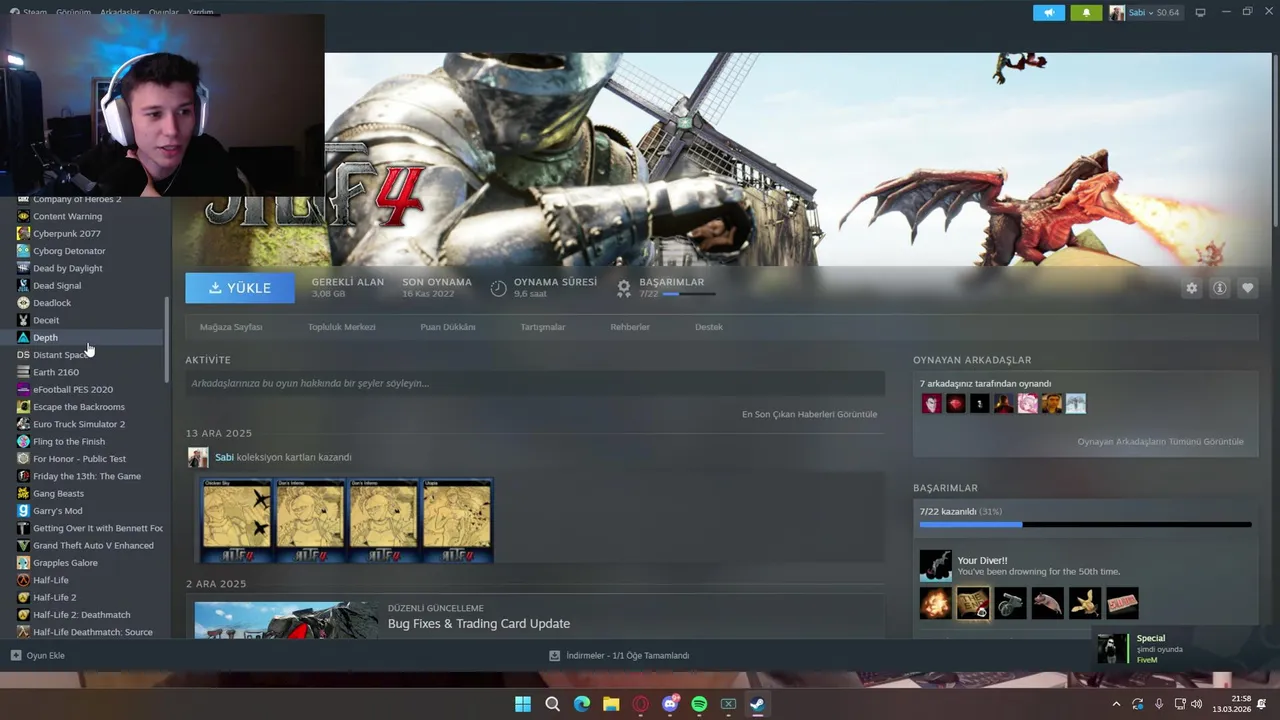
Task: Open Microsoft Edge from taskbar
Action: [582, 704]
